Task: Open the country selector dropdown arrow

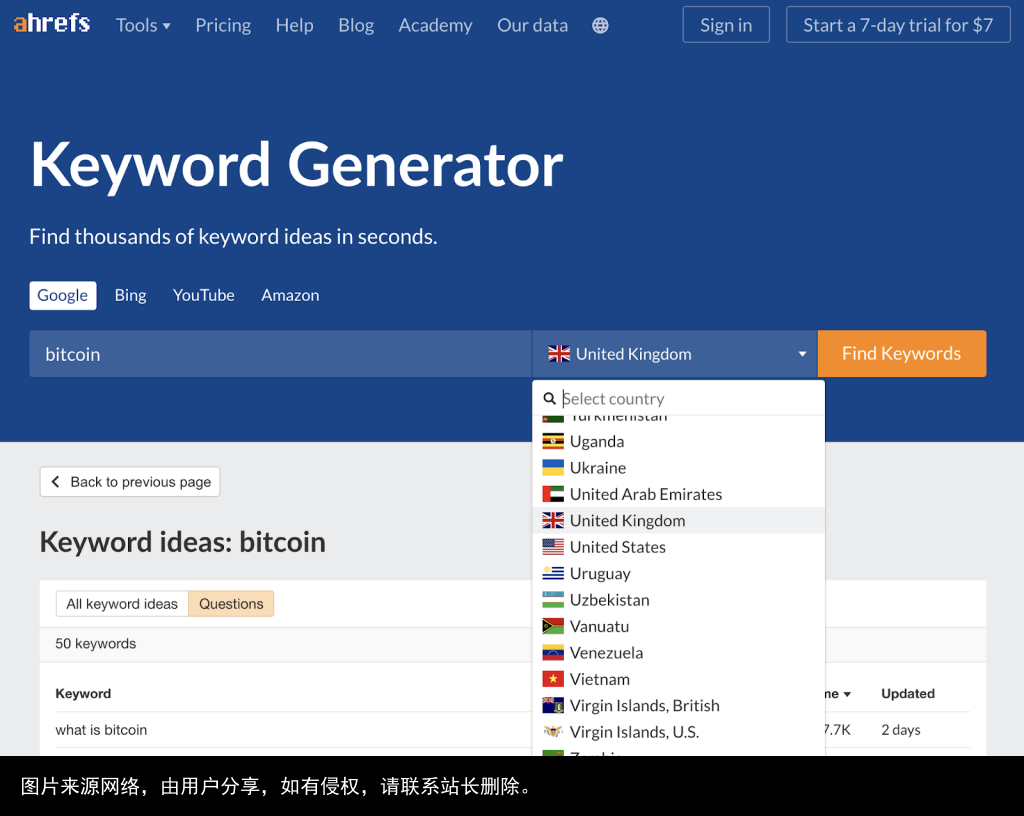Action: pos(802,353)
